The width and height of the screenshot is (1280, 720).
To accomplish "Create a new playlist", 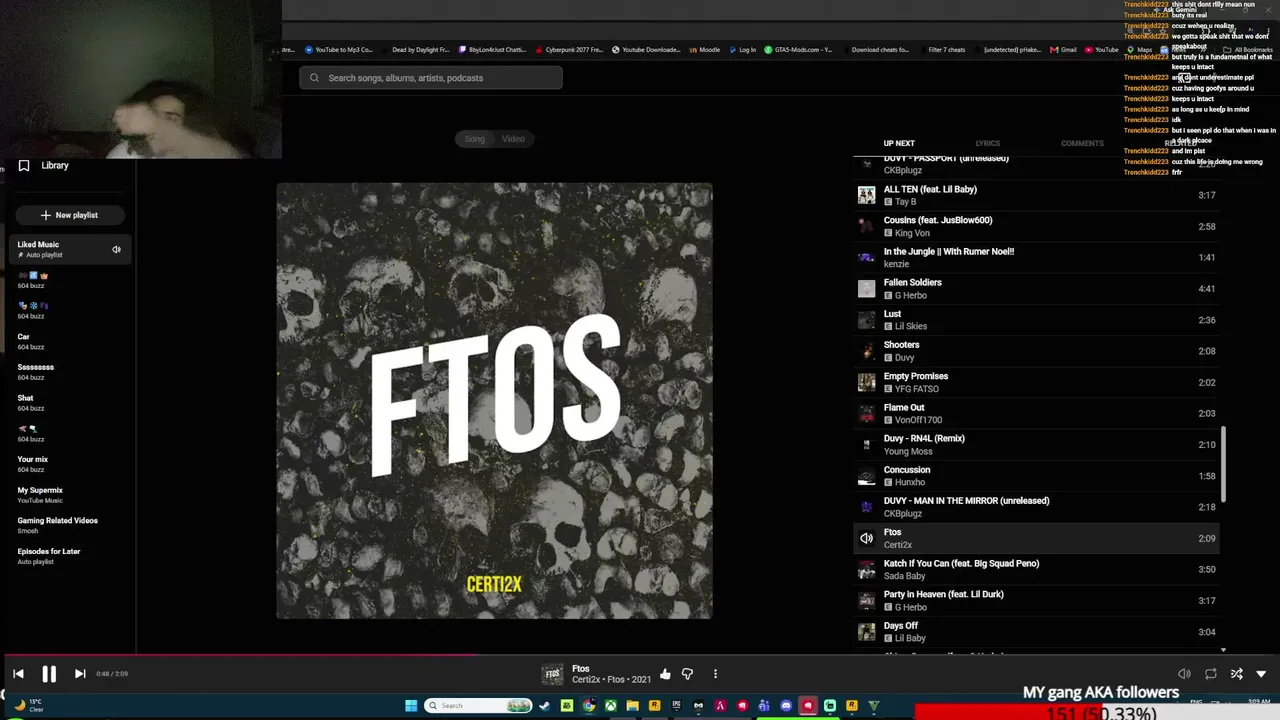I will (69, 215).
